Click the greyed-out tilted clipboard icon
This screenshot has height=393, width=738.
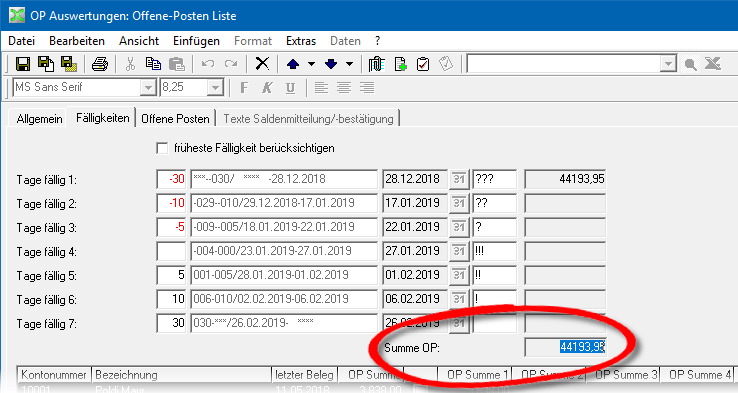coord(446,64)
